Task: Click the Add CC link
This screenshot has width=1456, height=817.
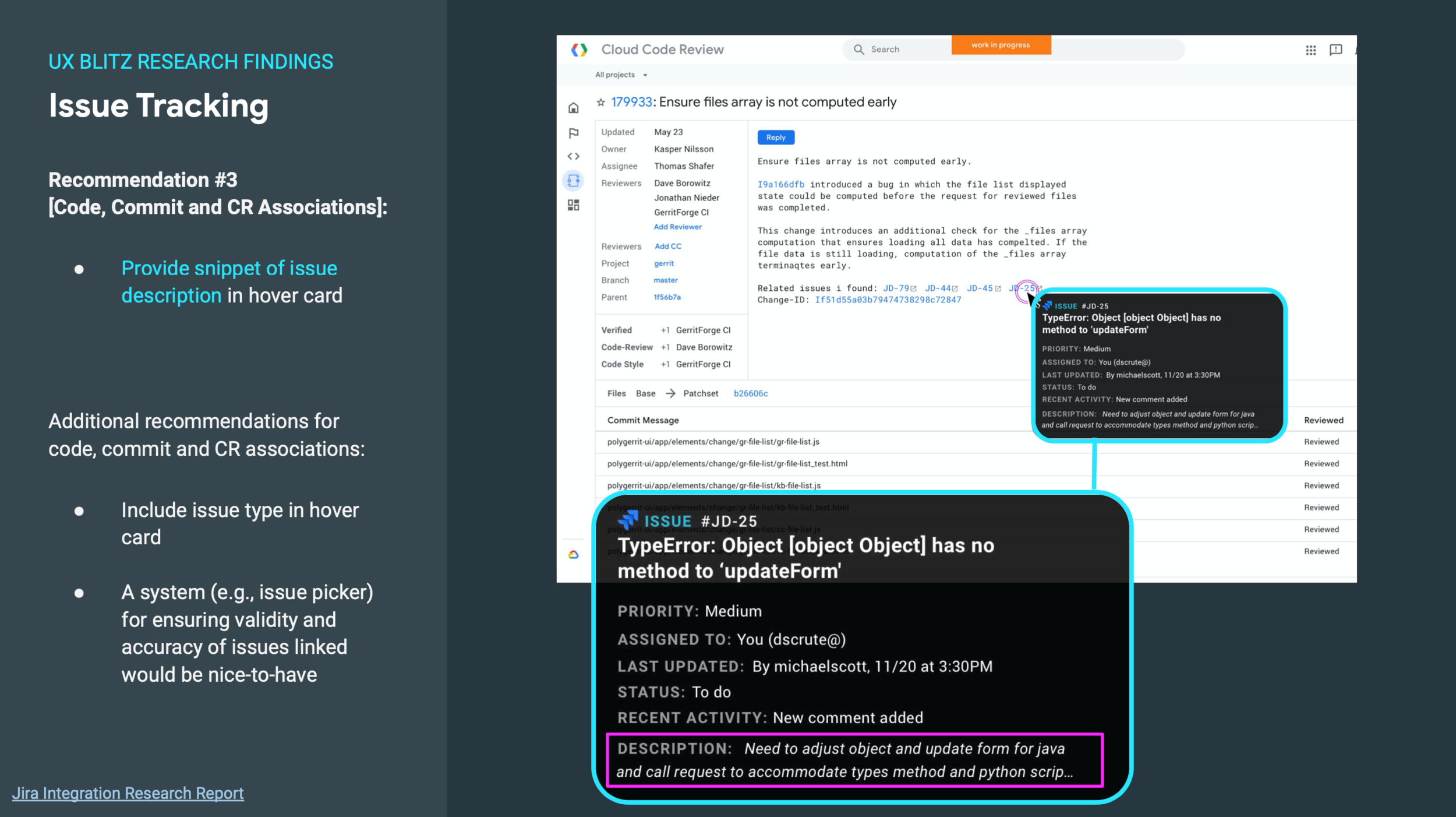Action: pyautogui.click(x=667, y=246)
